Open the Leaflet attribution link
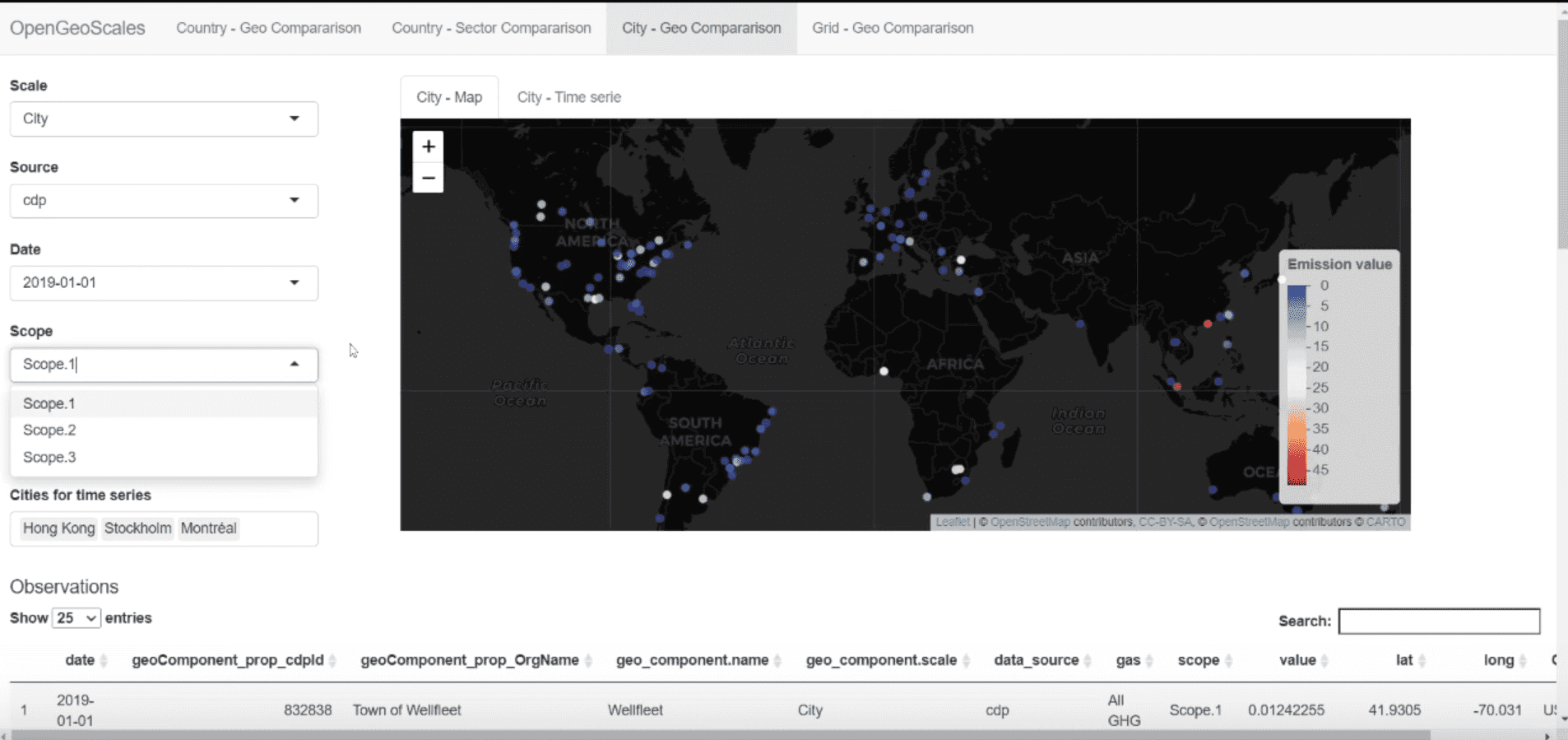Image resolution: width=1568 pixels, height=740 pixels. click(x=952, y=522)
